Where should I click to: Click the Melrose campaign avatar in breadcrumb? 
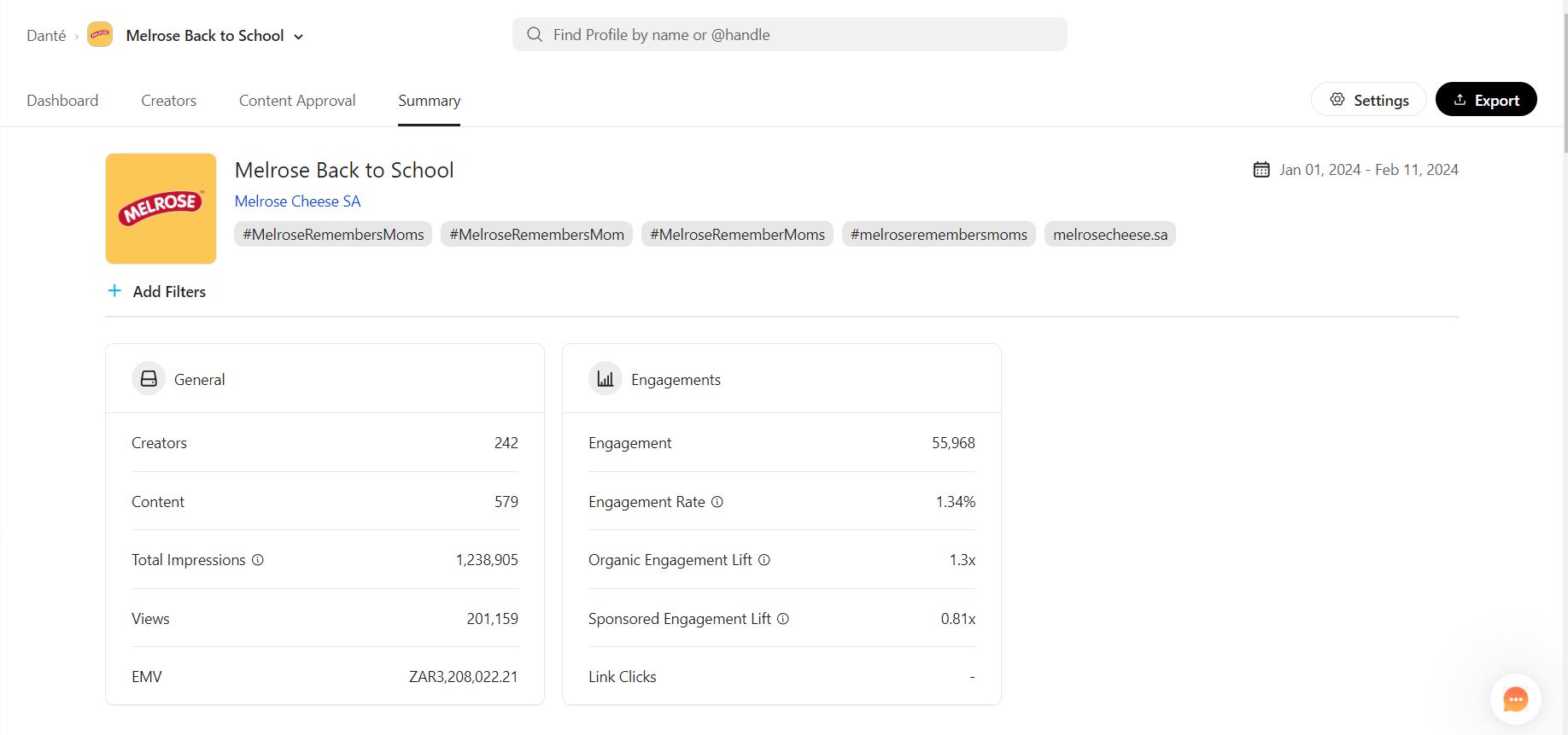click(x=100, y=35)
